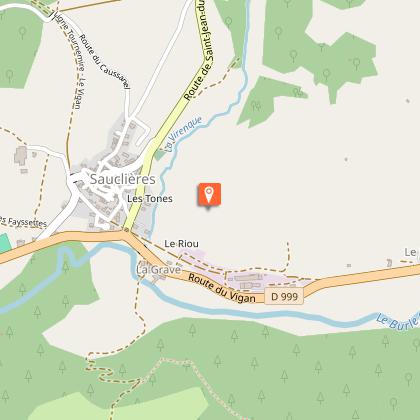Click the gray building west of Sauclières
420x420 pixels.
click(21, 156)
